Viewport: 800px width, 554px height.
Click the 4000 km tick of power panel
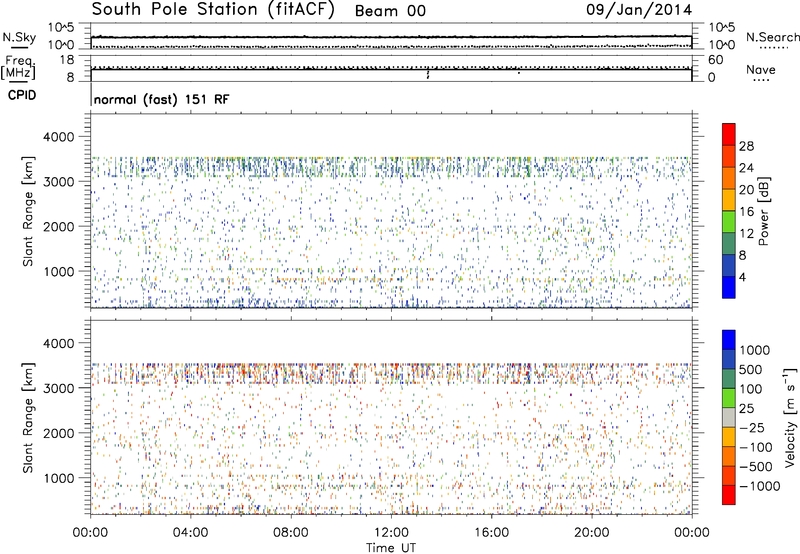pyautogui.click(x=58, y=137)
